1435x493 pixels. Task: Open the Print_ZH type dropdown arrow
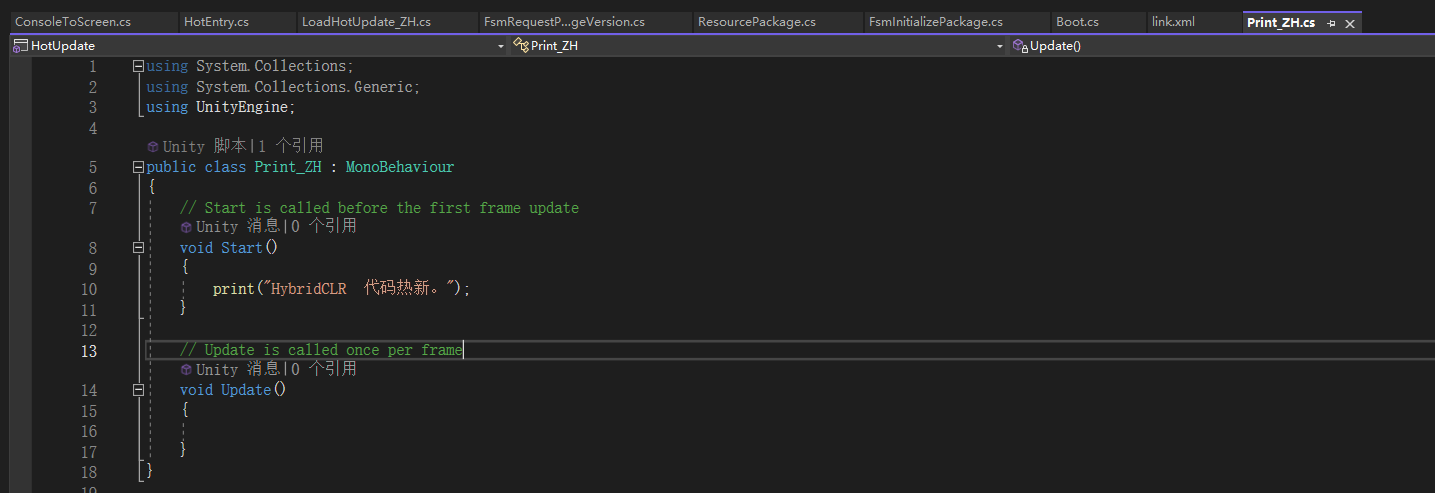point(999,46)
